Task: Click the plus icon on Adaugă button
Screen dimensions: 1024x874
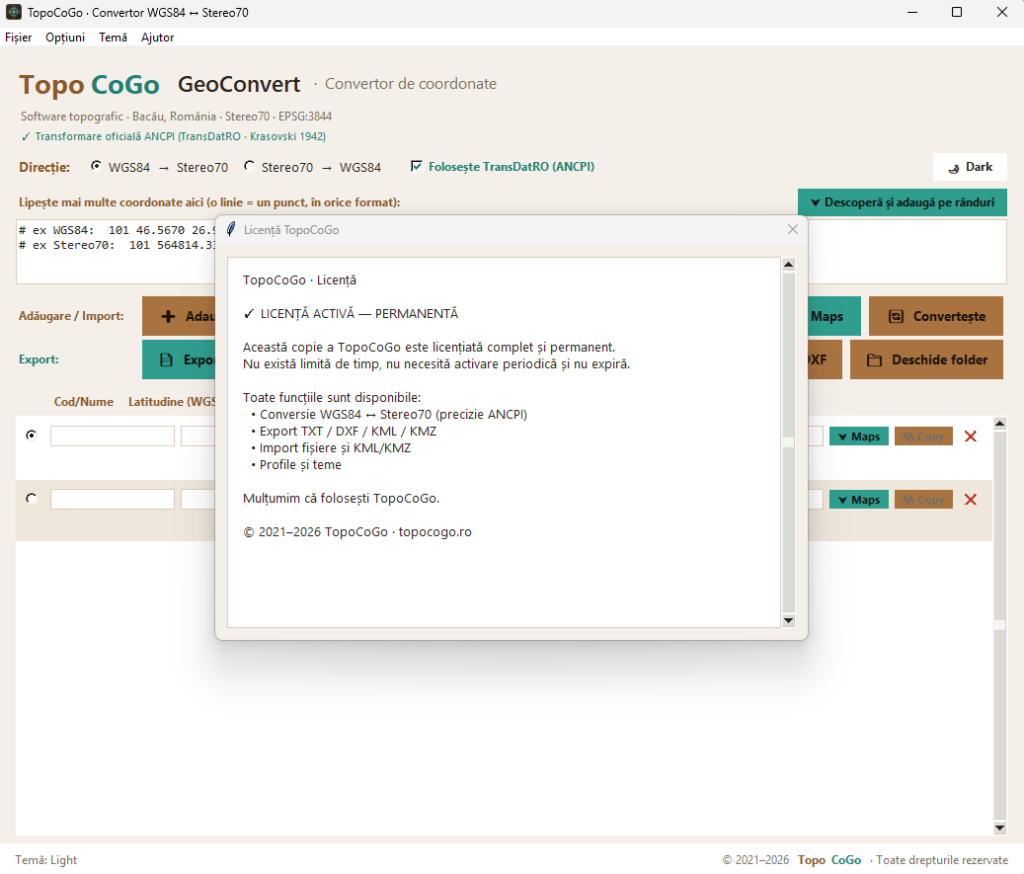Action: coord(168,316)
